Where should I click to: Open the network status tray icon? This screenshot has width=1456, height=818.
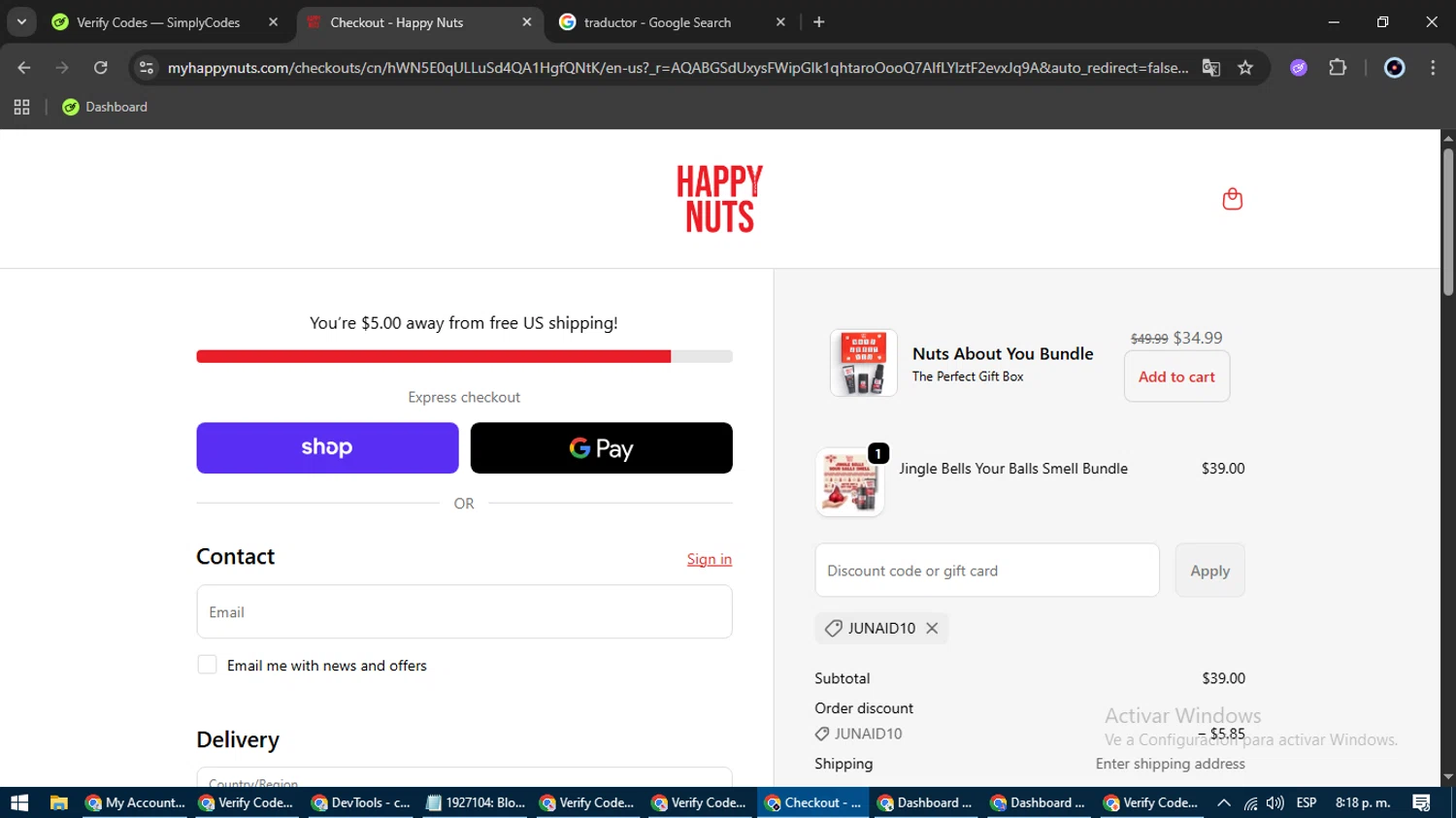click(1250, 802)
